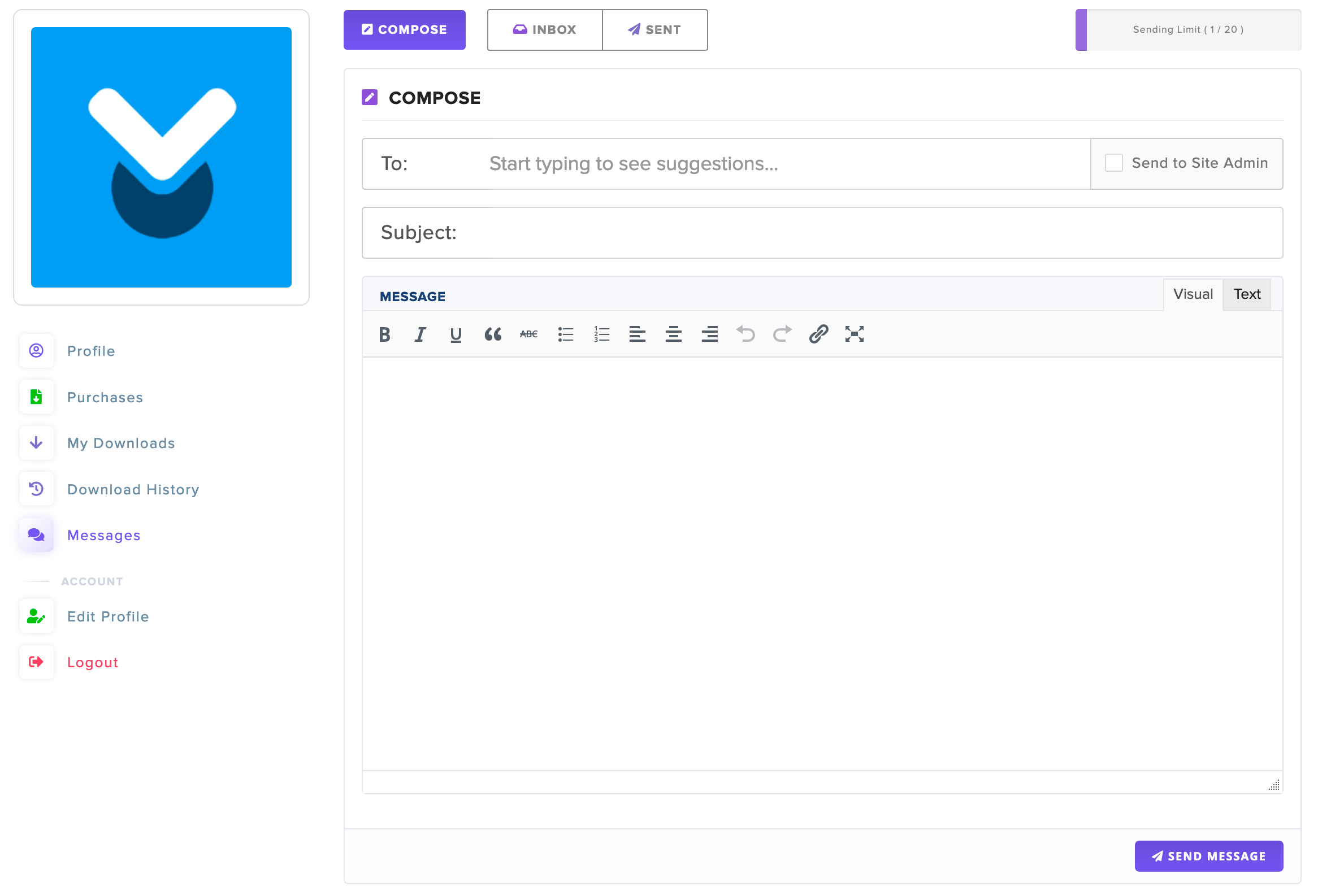Log out of the account
The height and width of the screenshot is (896, 1318).
point(92,662)
